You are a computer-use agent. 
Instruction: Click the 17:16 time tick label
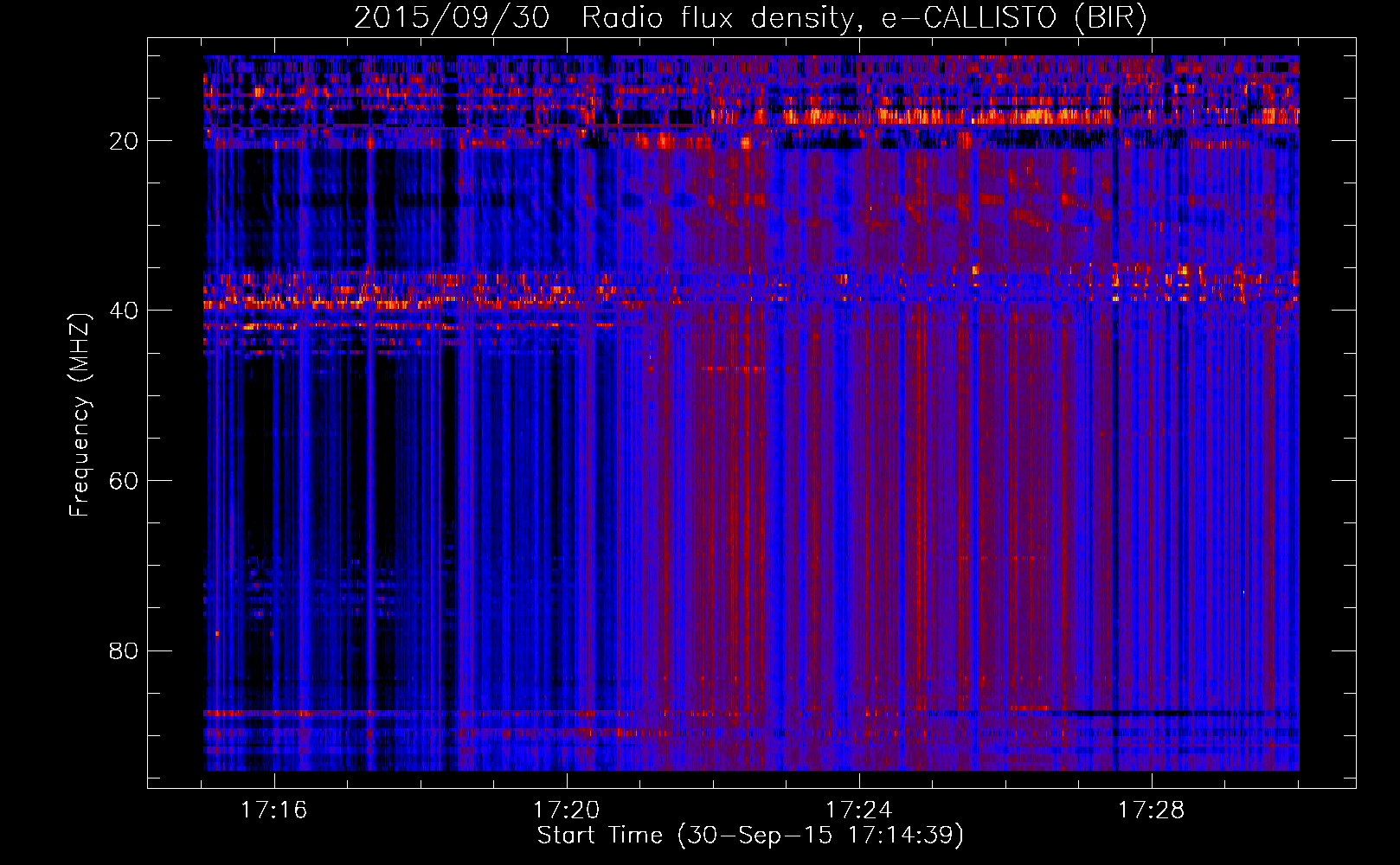click(274, 811)
